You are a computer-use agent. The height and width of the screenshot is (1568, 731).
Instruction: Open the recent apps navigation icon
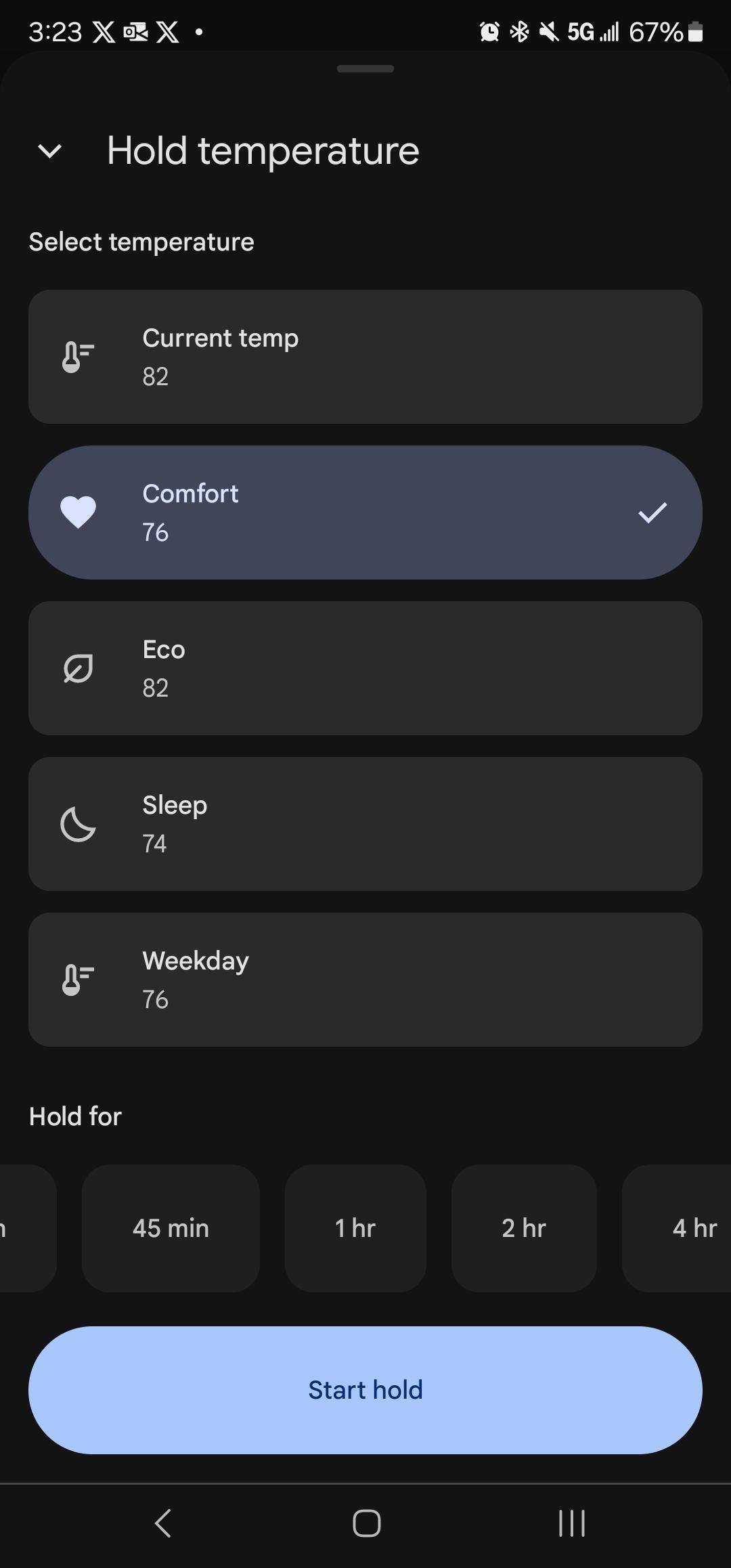(x=571, y=1523)
